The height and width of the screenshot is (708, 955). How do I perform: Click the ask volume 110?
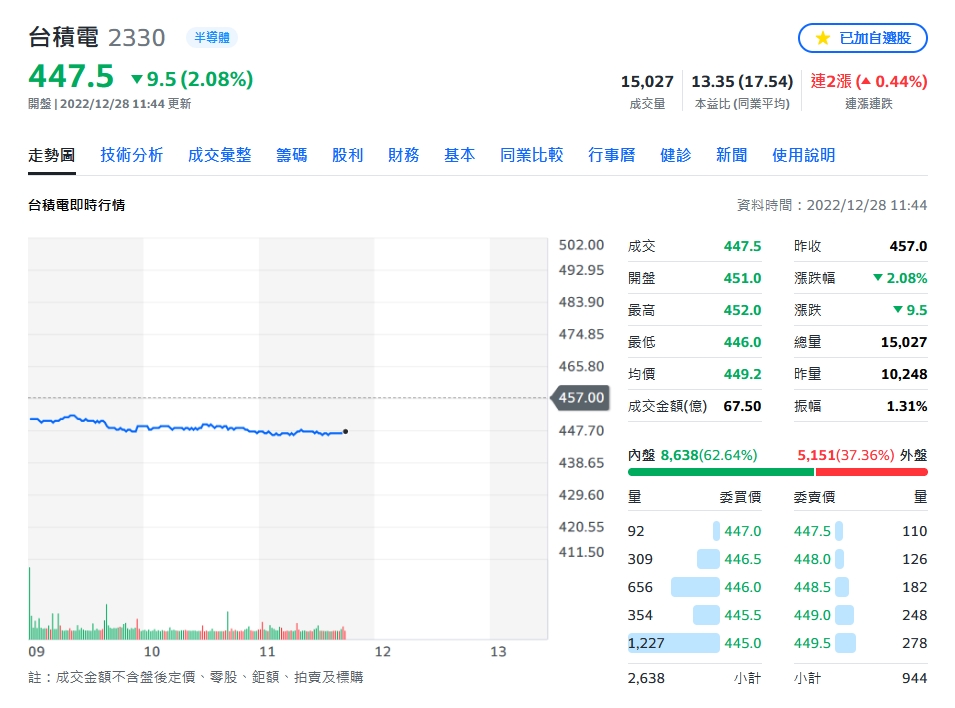point(915,531)
